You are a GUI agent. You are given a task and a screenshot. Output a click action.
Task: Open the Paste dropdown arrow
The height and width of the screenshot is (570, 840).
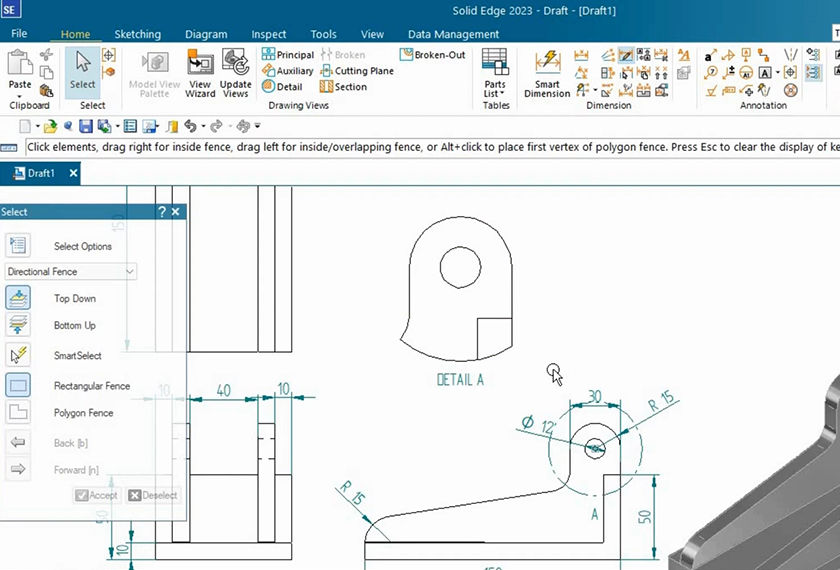19,96
